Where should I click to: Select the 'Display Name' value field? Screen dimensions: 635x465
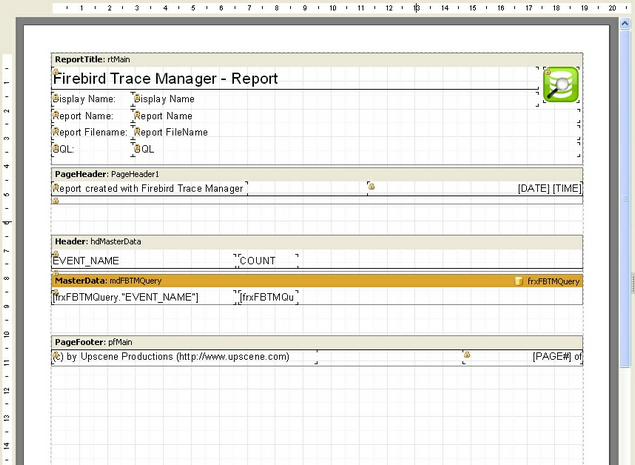335,99
